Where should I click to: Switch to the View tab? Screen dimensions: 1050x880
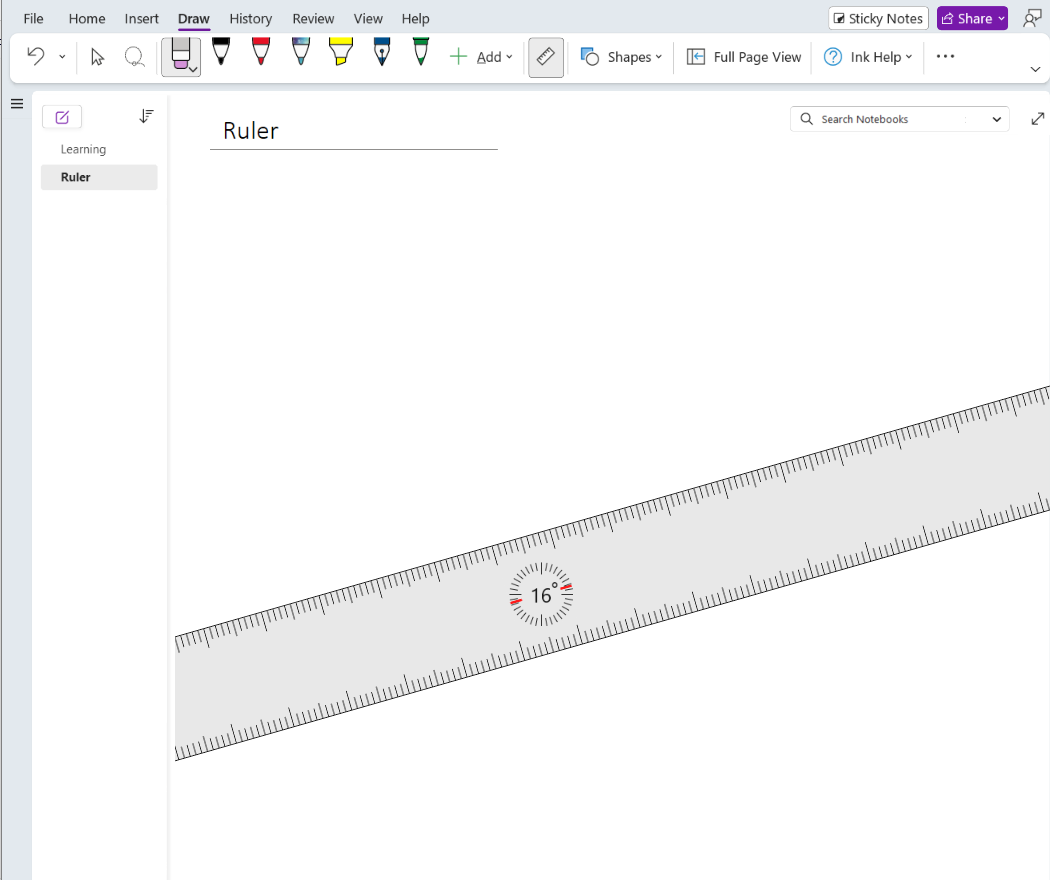click(x=368, y=19)
